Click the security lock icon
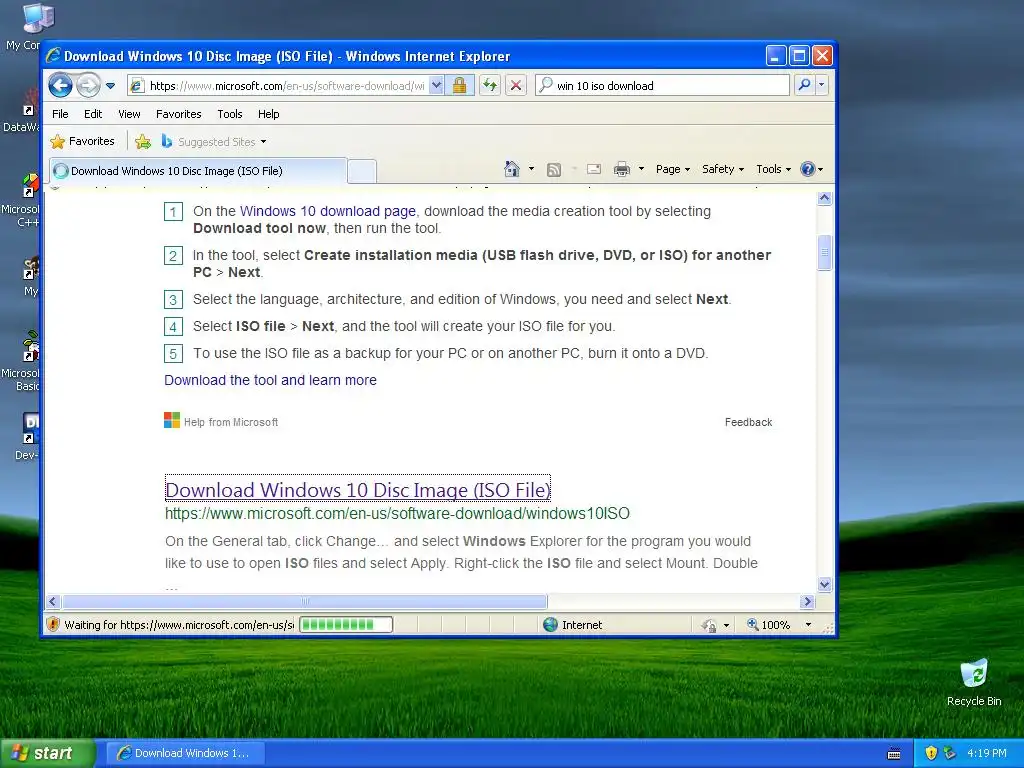Image resolution: width=1024 pixels, height=768 pixels. click(460, 86)
